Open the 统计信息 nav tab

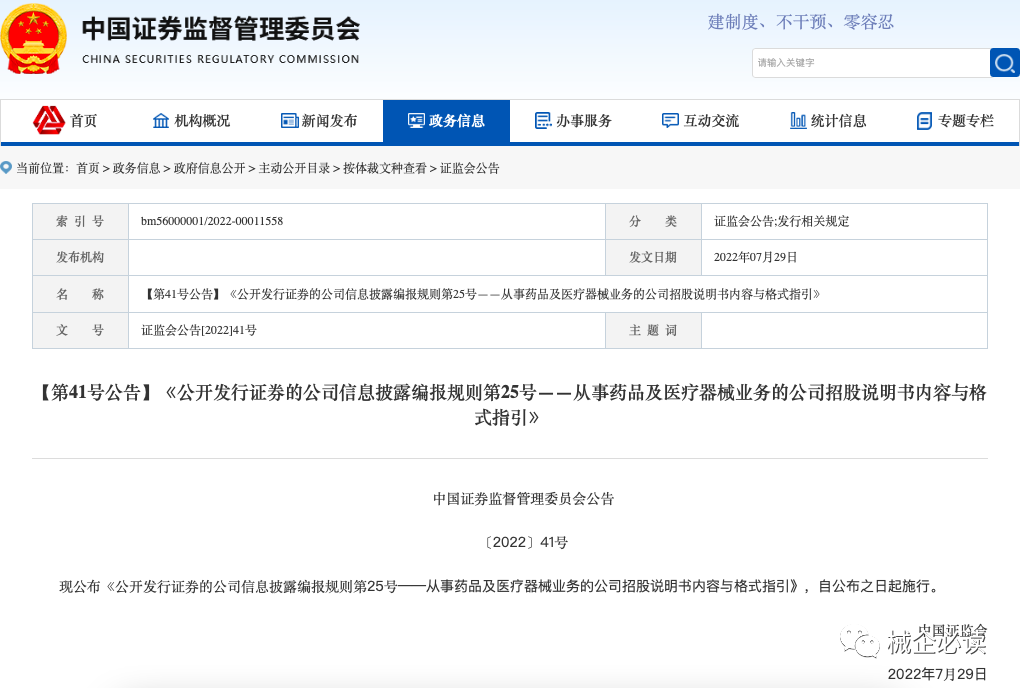[828, 121]
